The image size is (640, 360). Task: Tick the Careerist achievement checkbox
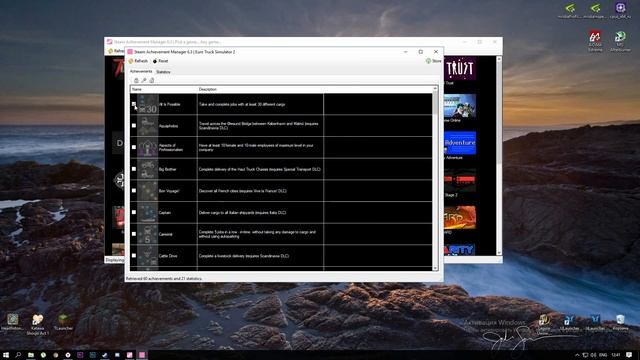[x=134, y=234]
